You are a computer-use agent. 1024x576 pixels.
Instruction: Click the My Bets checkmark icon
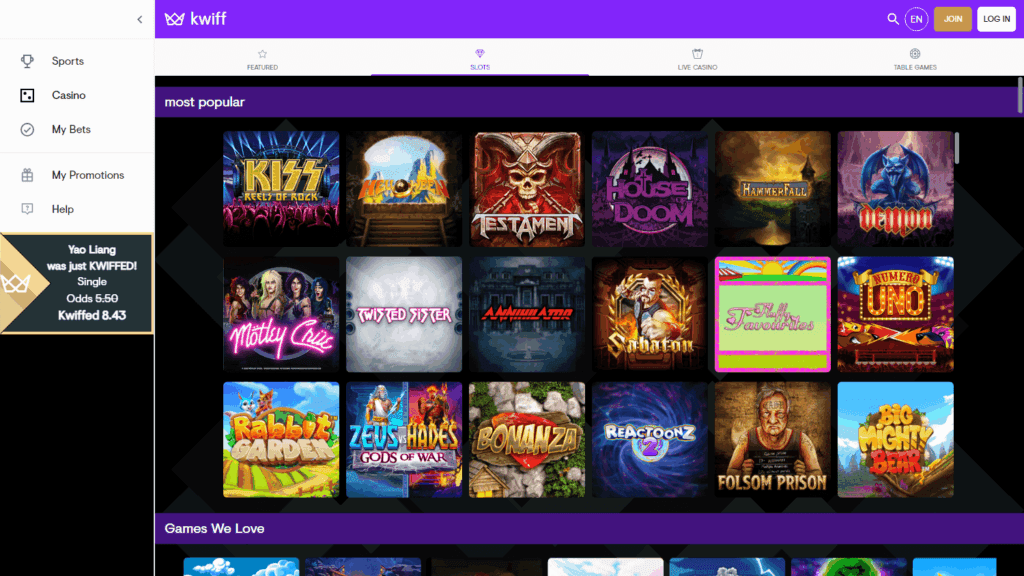point(27,129)
